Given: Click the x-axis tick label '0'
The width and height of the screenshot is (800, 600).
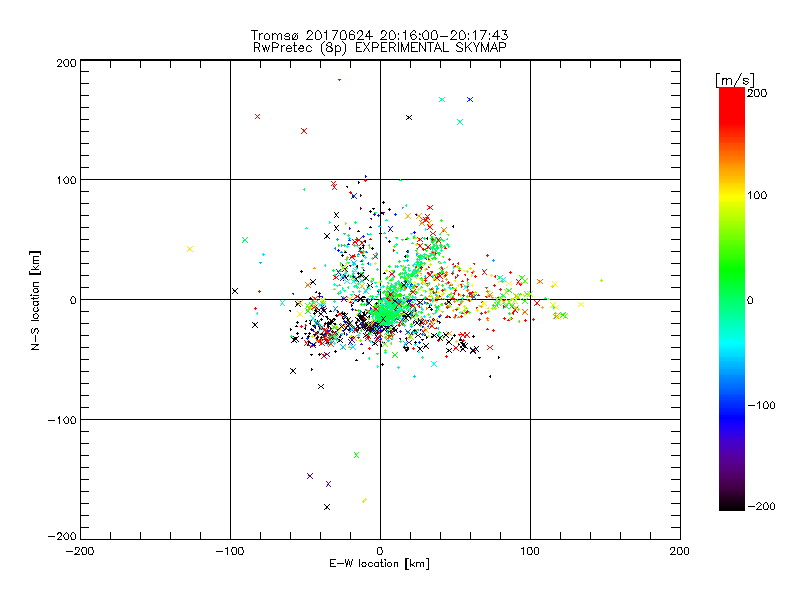Looking at the screenshot, I should (380, 552).
